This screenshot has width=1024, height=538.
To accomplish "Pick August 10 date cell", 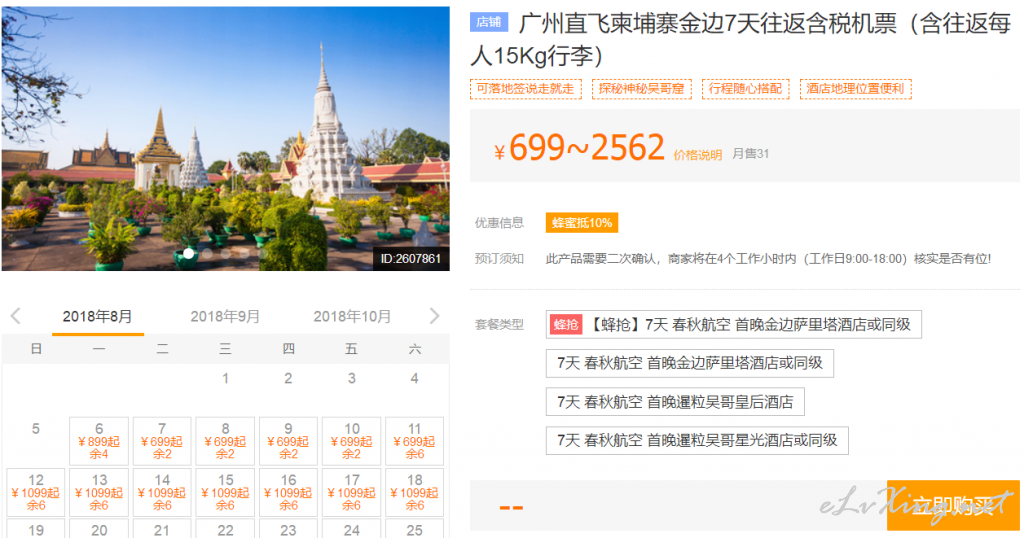I will tap(351, 441).
